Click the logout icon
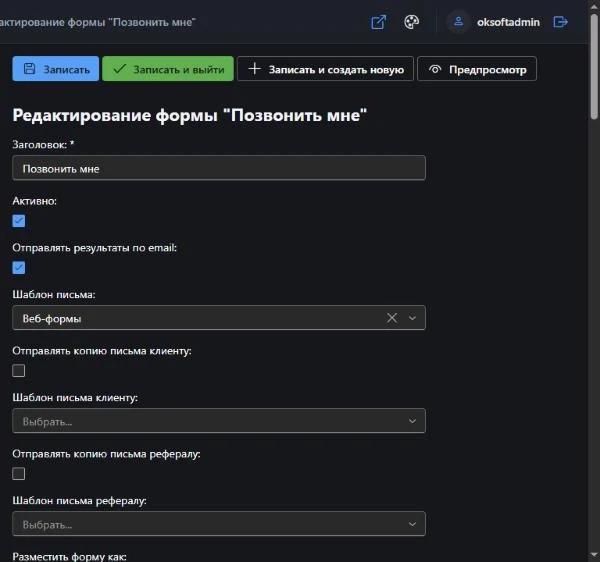Viewport: 600px width, 562px height. (x=560, y=22)
